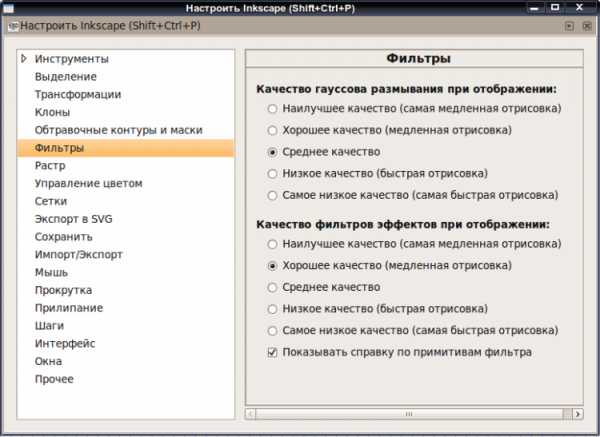Click the dock panel iconify arrow button
The width and height of the screenshot is (600, 437).
click(x=569, y=26)
